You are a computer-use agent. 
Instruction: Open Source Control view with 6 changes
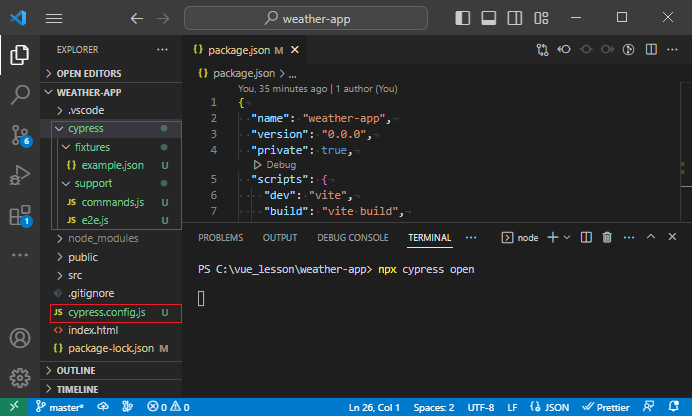[20, 135]
